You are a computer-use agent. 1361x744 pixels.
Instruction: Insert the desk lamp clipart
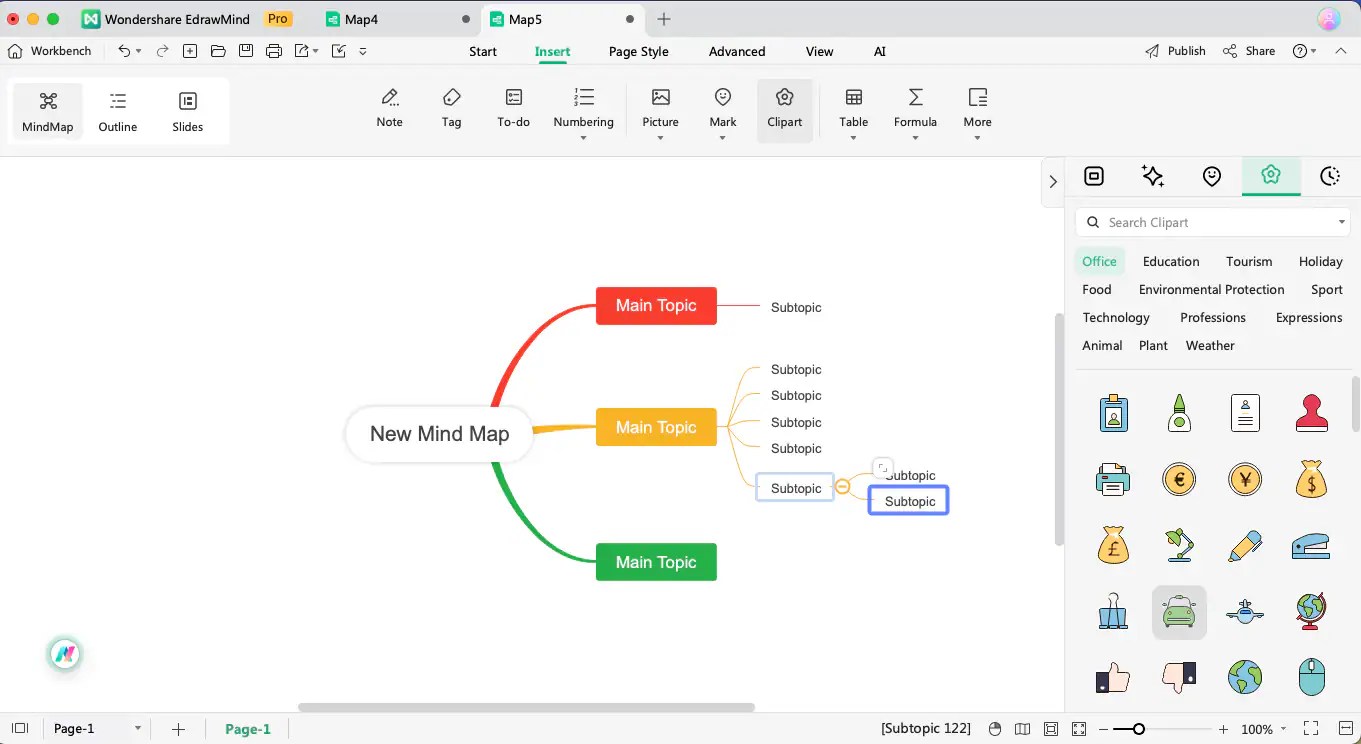[x=1180, y=546]
